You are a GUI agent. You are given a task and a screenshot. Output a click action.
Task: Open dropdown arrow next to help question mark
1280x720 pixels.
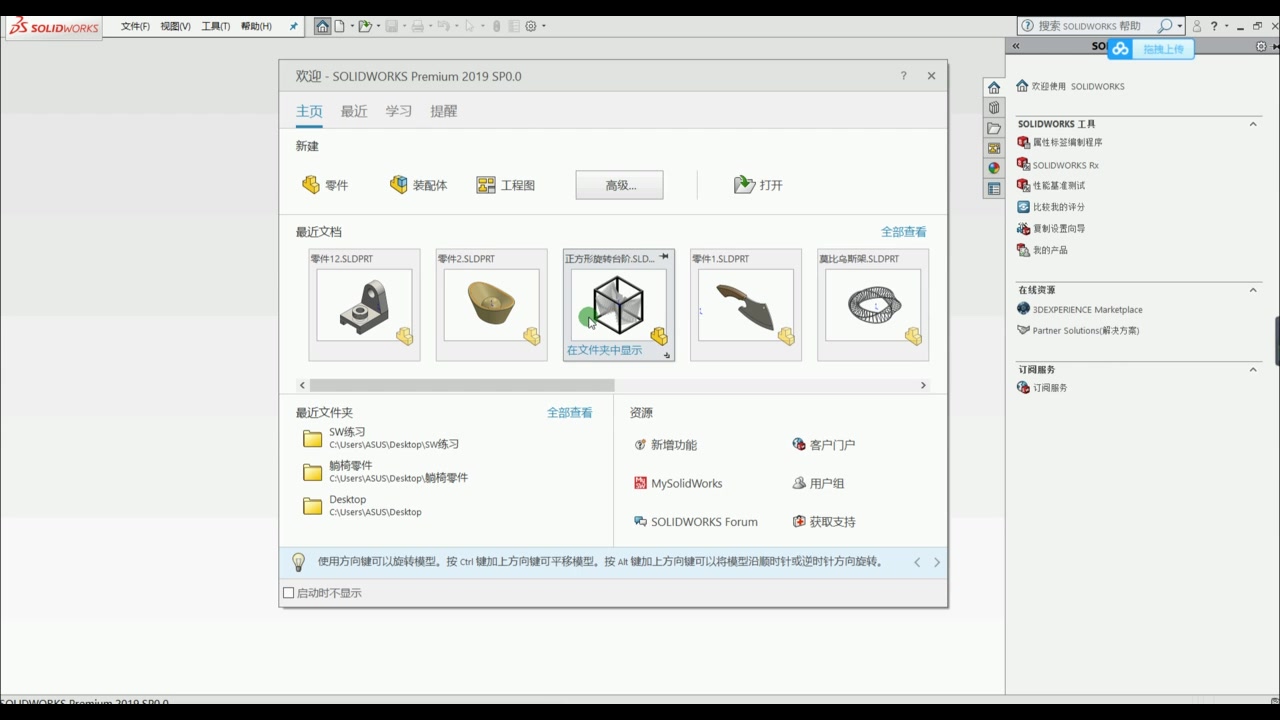point(1225,26)
